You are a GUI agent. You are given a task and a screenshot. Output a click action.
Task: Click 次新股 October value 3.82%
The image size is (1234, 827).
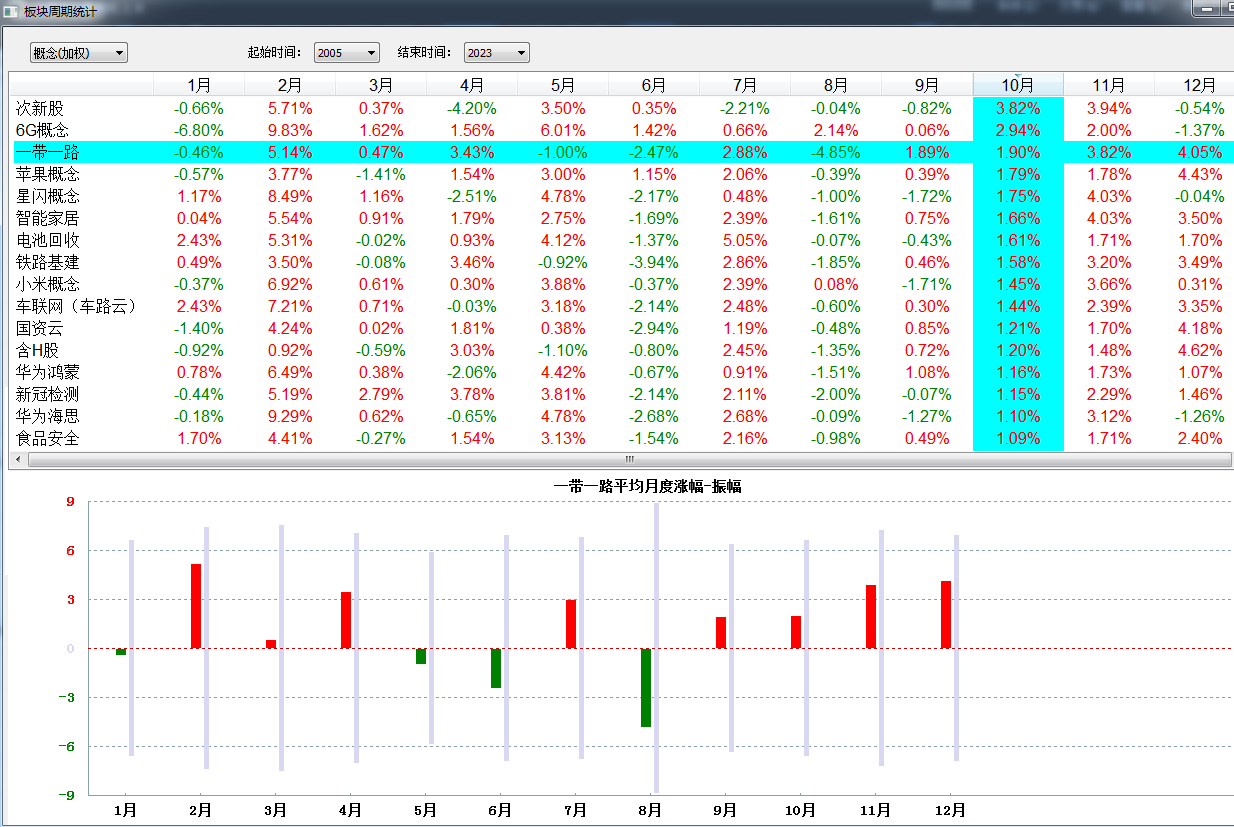coord(1018,108)
